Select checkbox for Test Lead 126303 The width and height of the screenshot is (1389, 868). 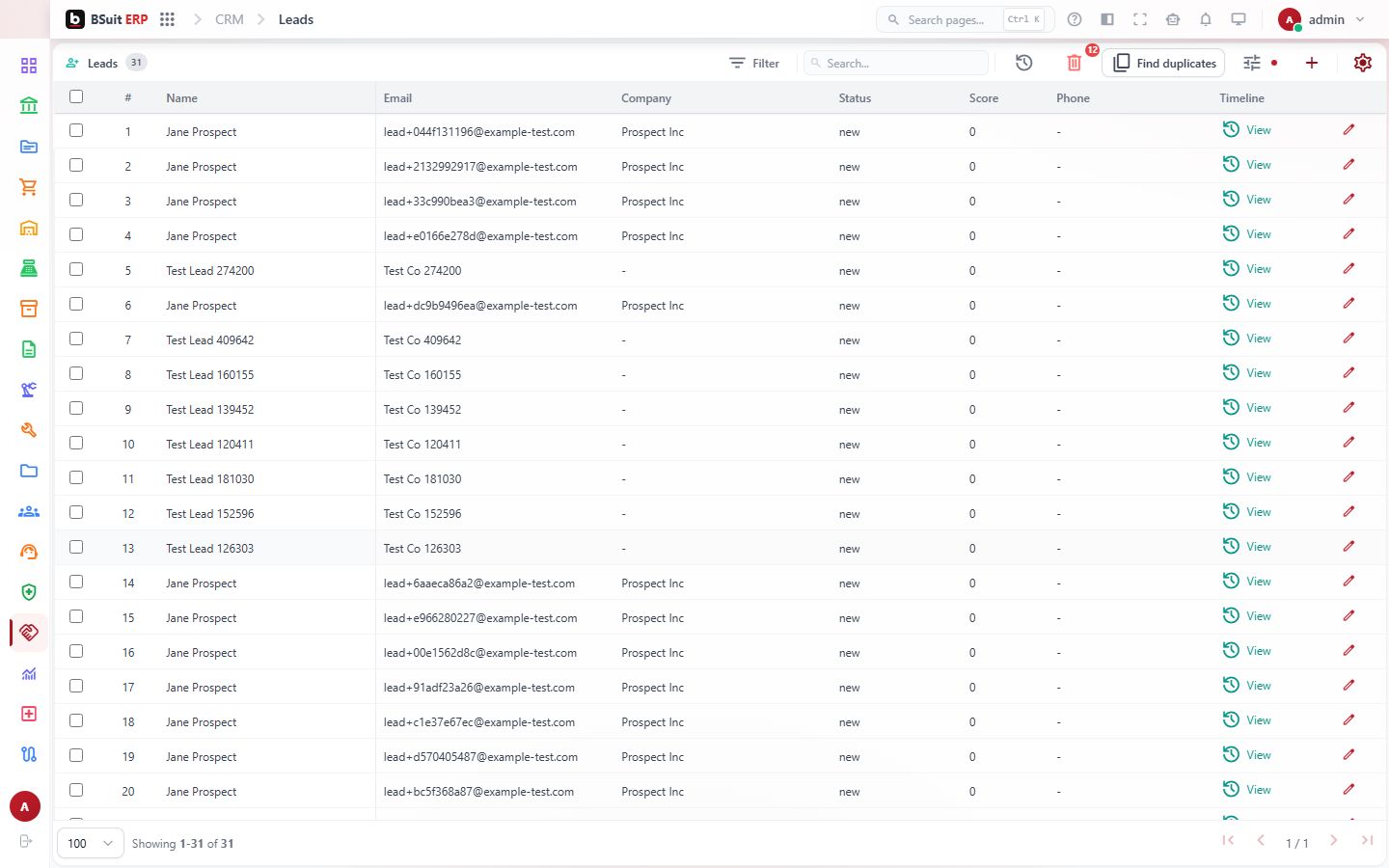pos(76,547)
